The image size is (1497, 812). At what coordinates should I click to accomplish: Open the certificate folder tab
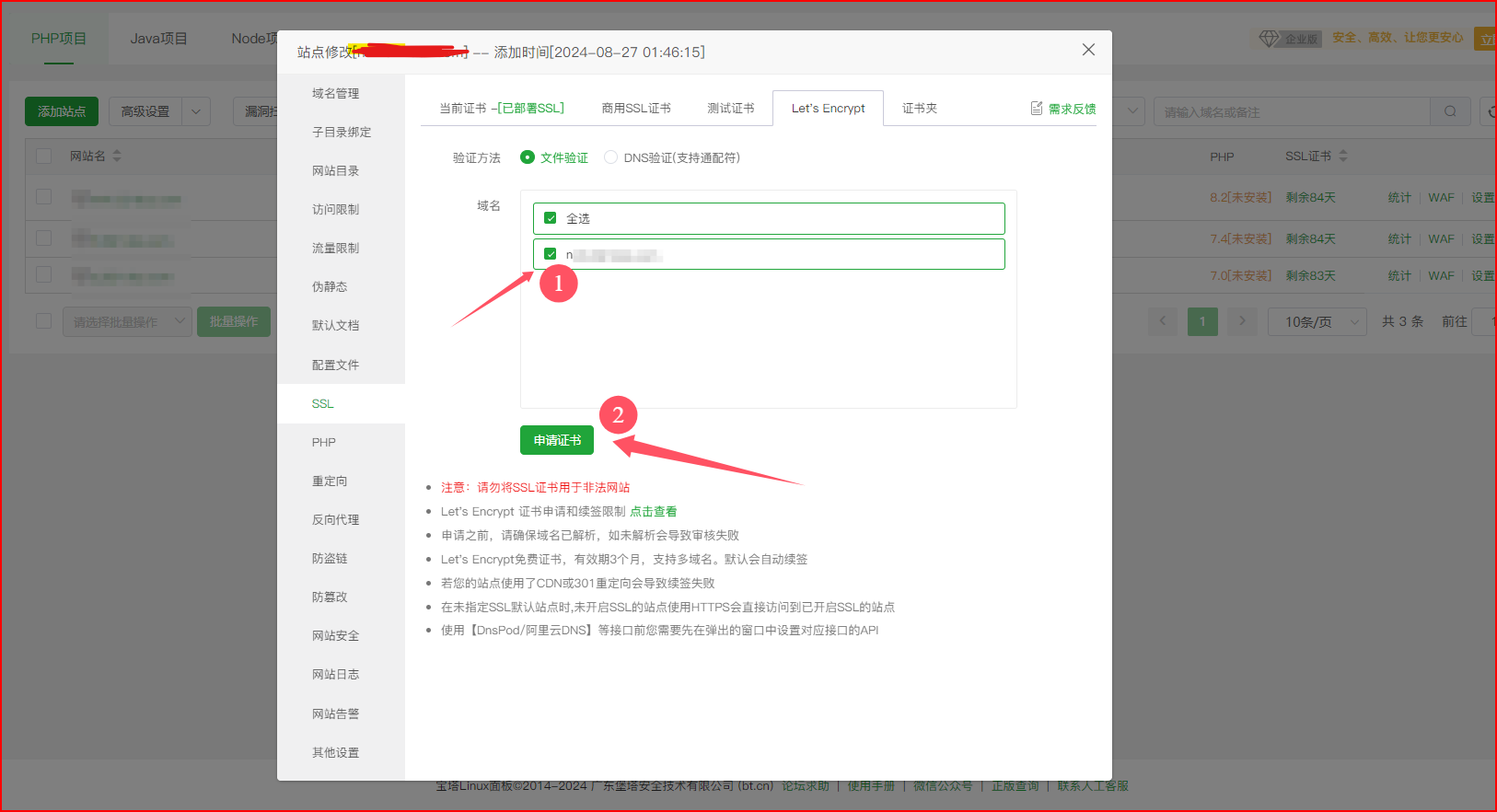tap(920, 109)
